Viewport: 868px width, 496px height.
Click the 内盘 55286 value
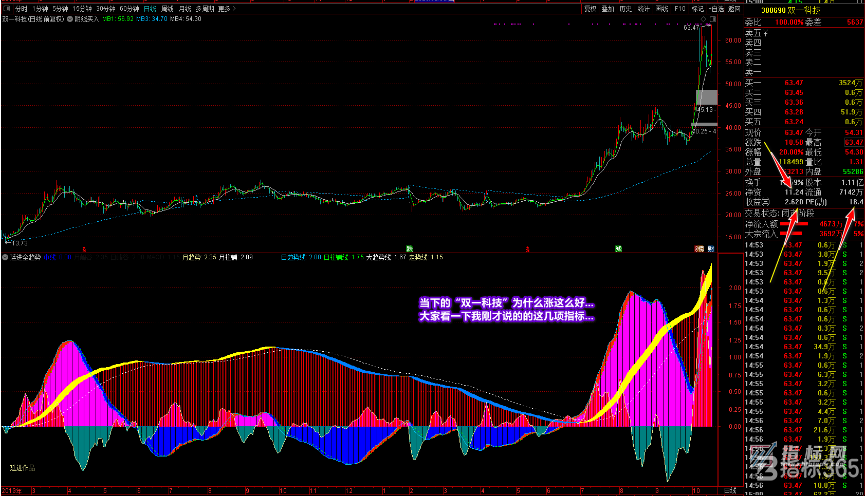click(x=851, y=172)
